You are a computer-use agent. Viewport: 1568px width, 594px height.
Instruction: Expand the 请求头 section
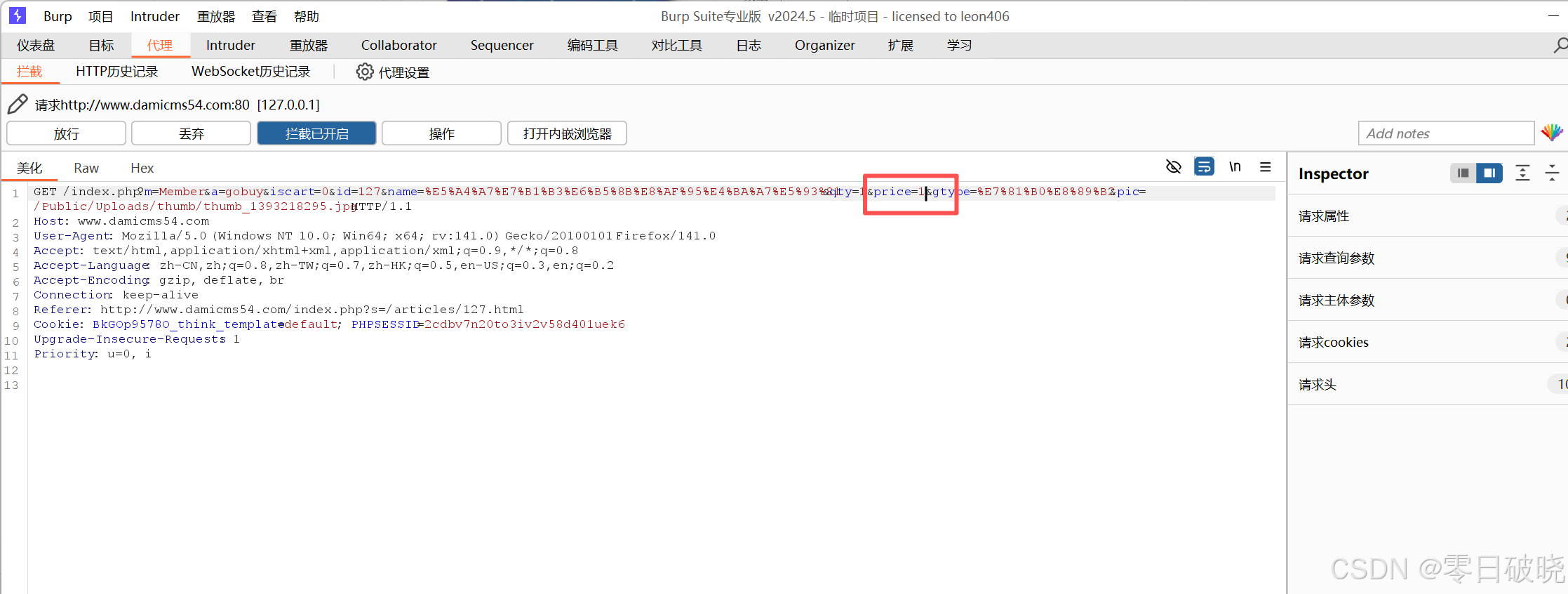(x=1428, y=384)
